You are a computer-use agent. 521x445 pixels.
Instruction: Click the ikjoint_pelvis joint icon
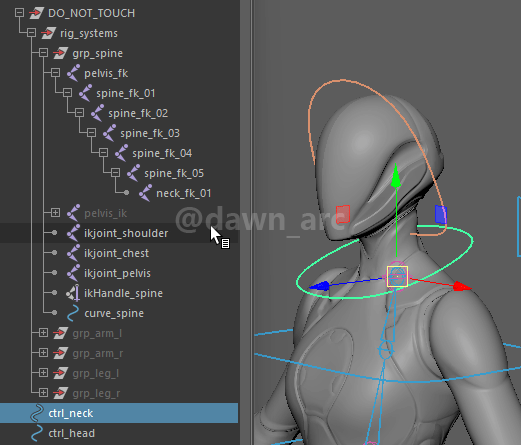73,273
